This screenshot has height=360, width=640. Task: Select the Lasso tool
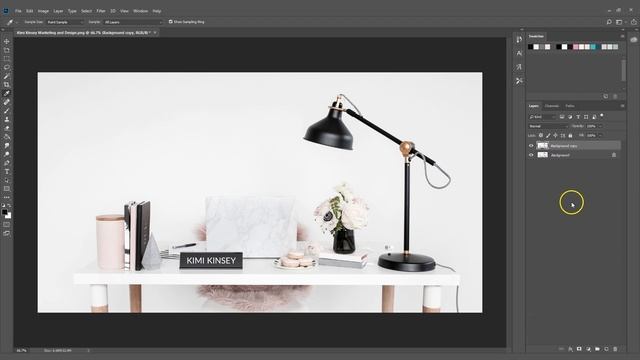pyautogui.click(x=7, y=67)
